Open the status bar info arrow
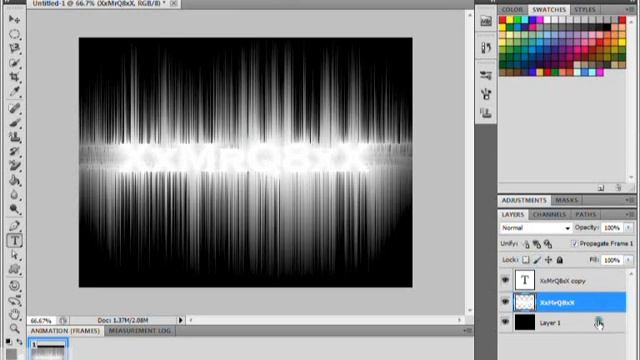The height and width of the screenshot is (360, 640). [x=181, y=320]
